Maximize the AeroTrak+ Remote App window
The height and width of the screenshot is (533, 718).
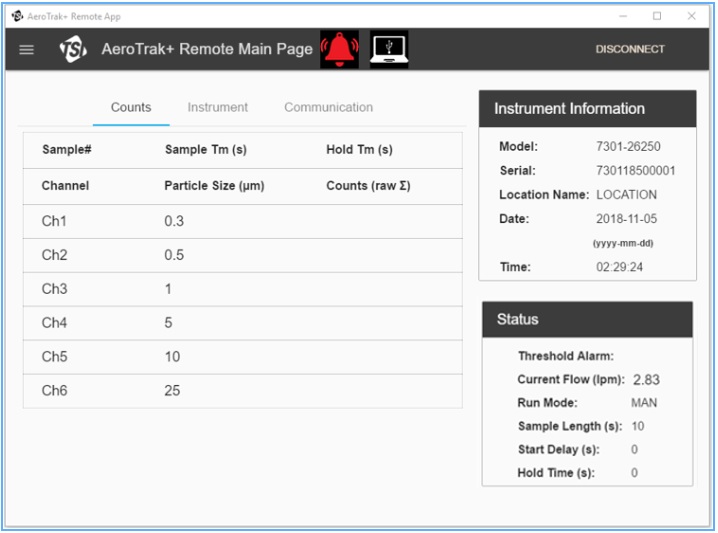click(x=657, y=16)
